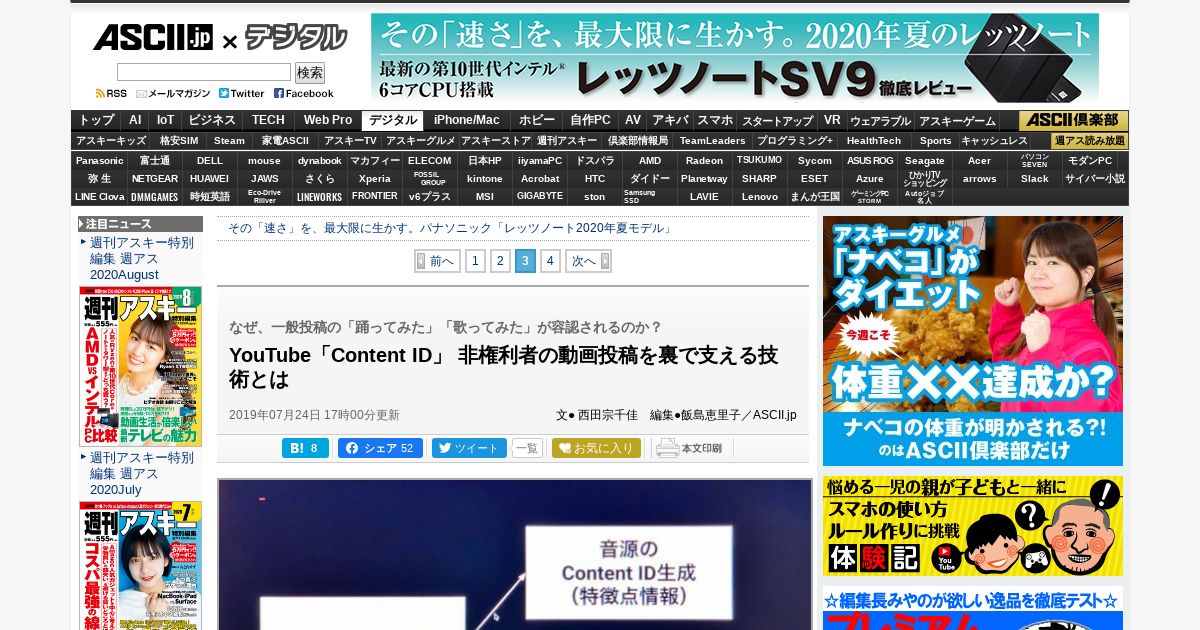Open the ASUS ROG brand link
The width and height of the screenshot is (1200, 630).
[870, 160]
